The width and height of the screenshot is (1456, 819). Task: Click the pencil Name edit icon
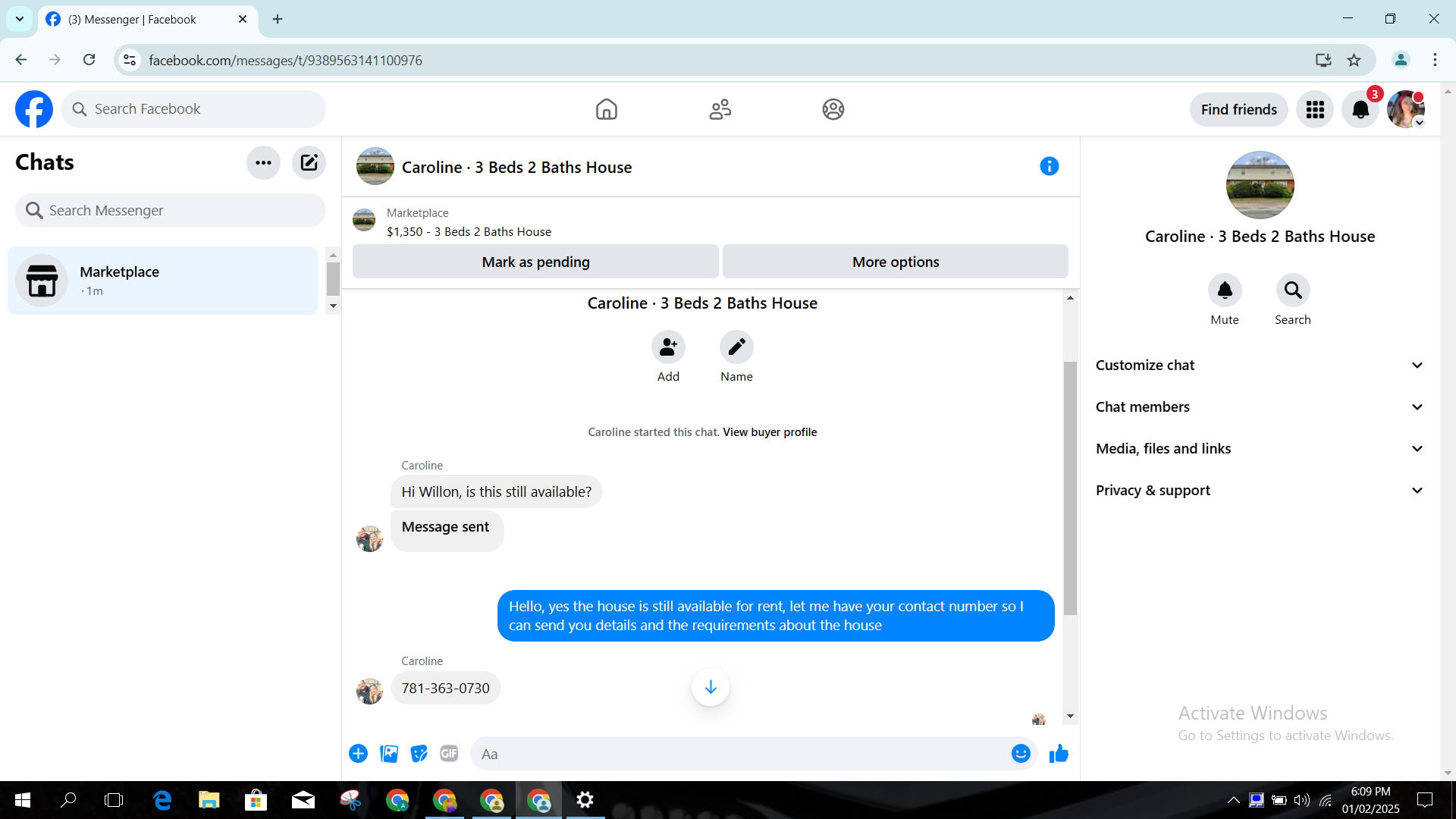click(736, 347)
